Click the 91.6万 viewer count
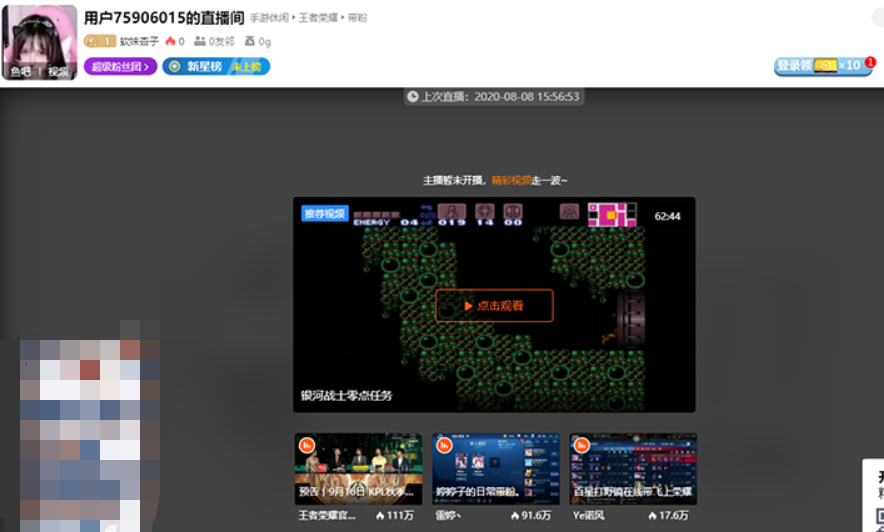The height and width of the screenshot is (532, 884). [531, 516]
